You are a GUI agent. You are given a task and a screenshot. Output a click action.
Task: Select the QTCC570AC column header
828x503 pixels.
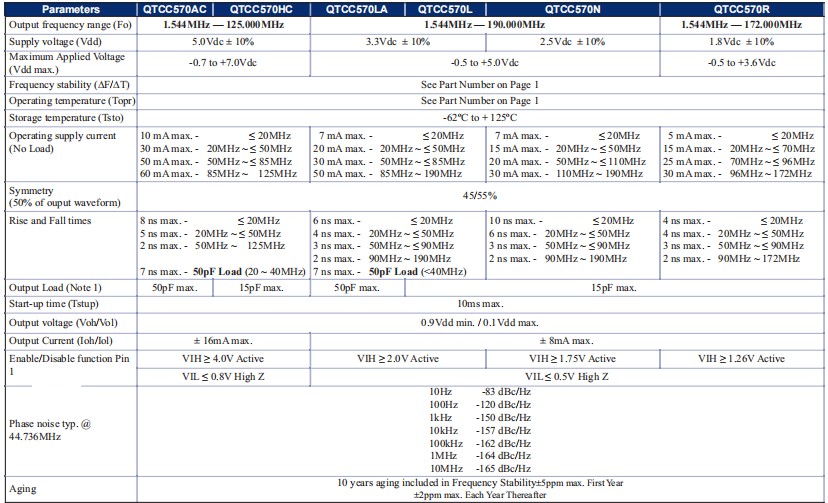[x=180, y=8]
